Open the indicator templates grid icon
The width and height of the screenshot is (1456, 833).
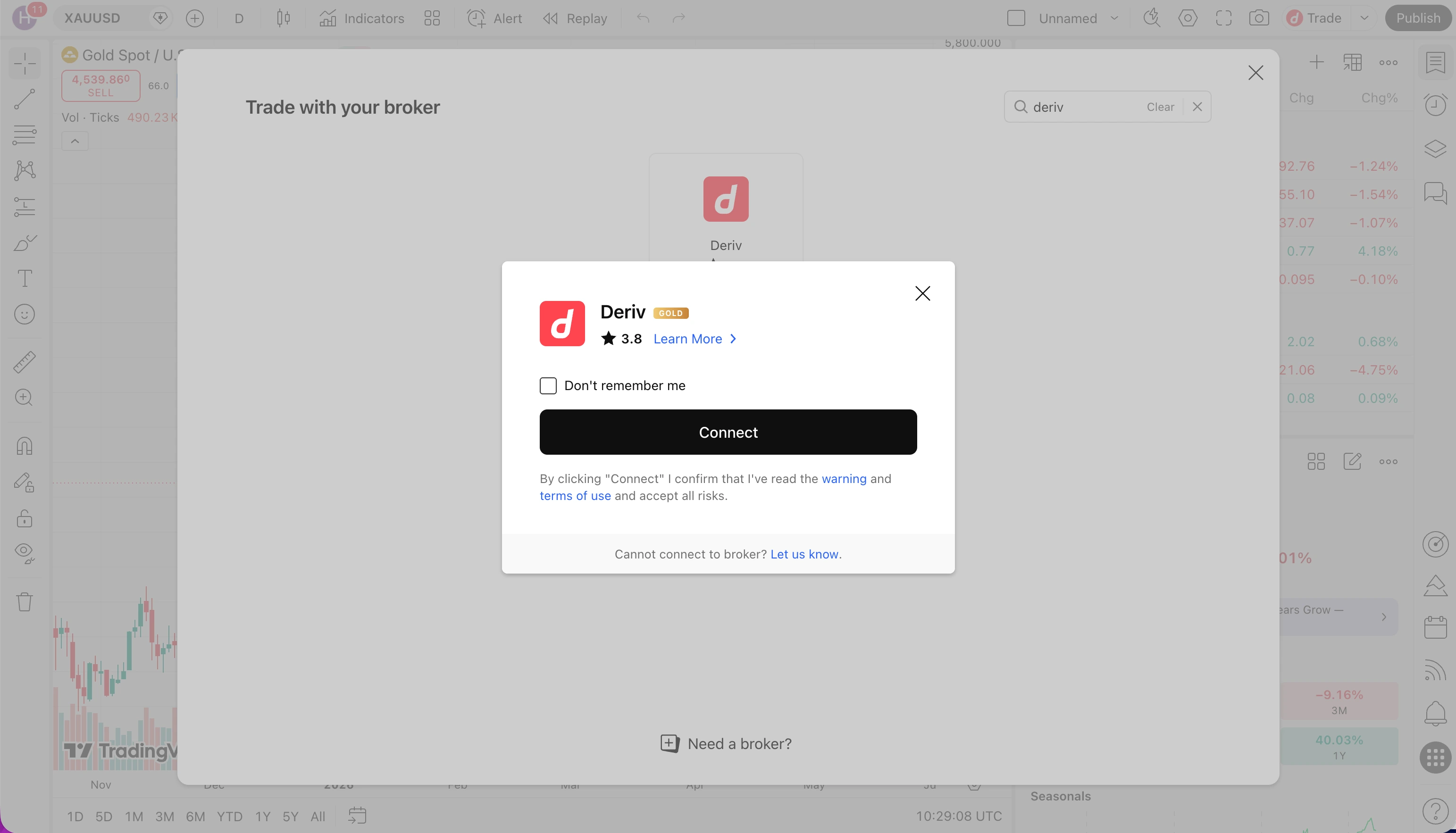432,18
